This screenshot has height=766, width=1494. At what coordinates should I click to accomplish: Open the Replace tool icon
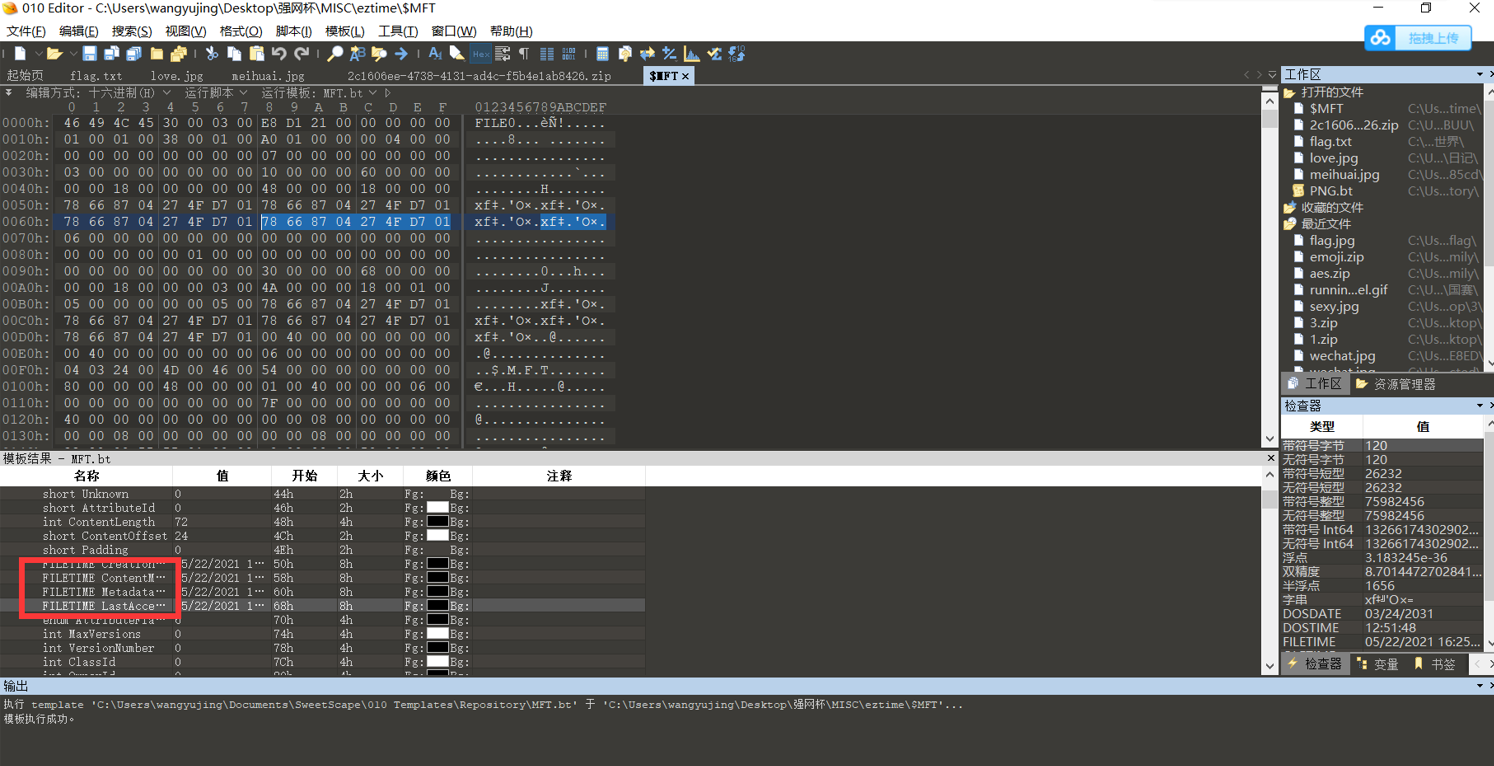point(357,54)
